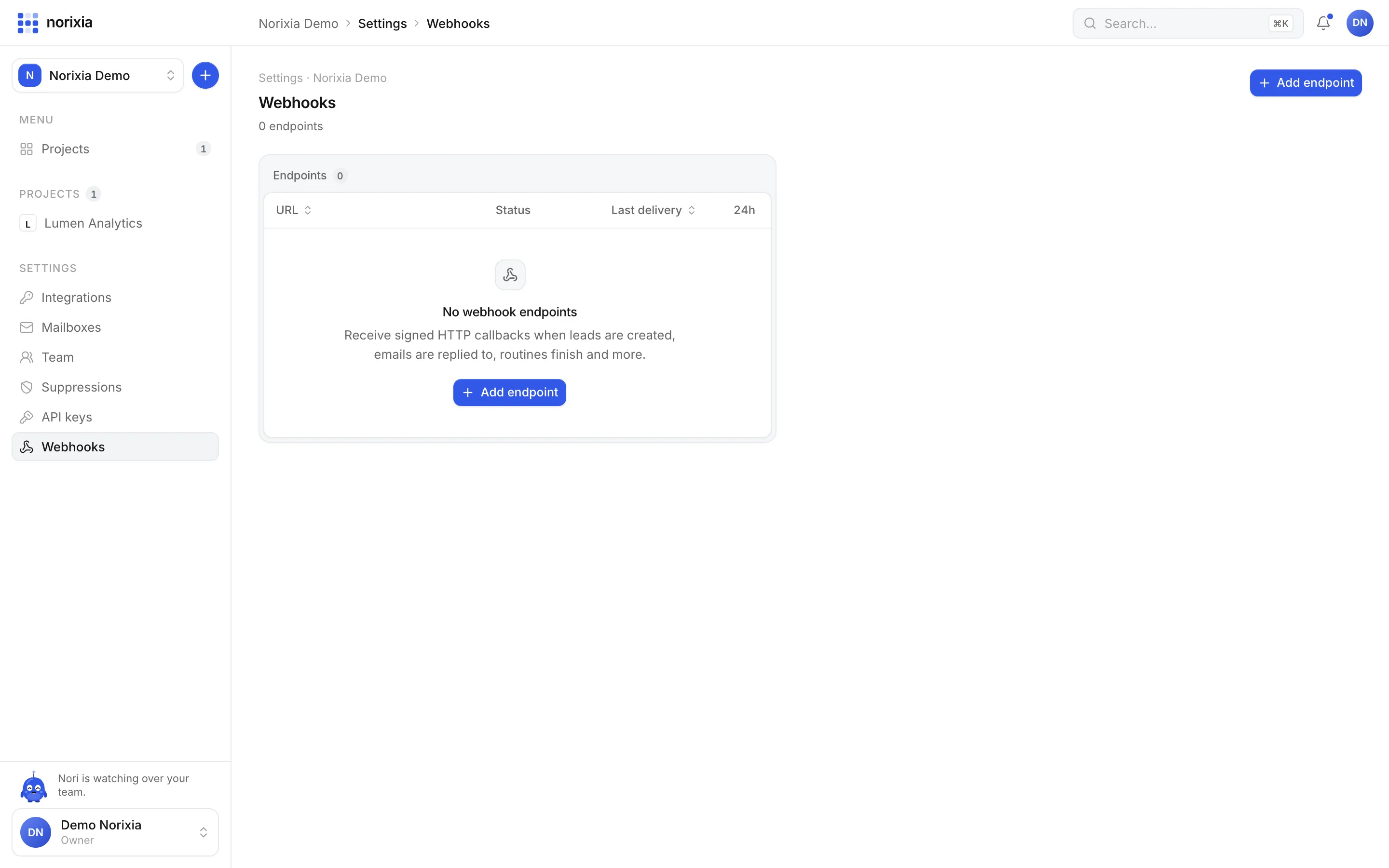The width and height of the screenshot is (1389, 868).
Task: Click the Endpoints count badge
Action: pos(340,176)
